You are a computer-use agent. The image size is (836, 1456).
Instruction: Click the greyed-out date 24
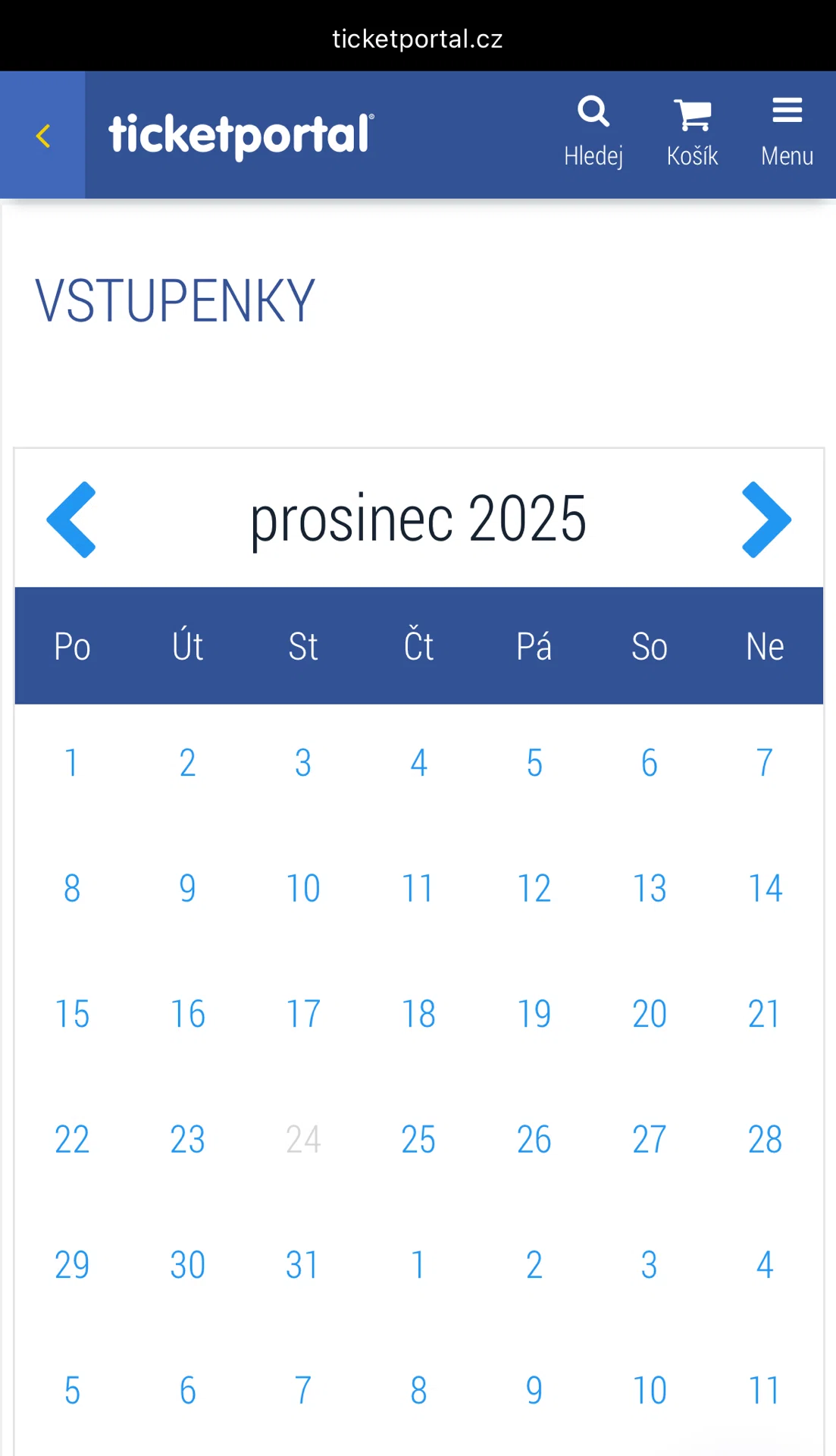[x=303, y=1139]
